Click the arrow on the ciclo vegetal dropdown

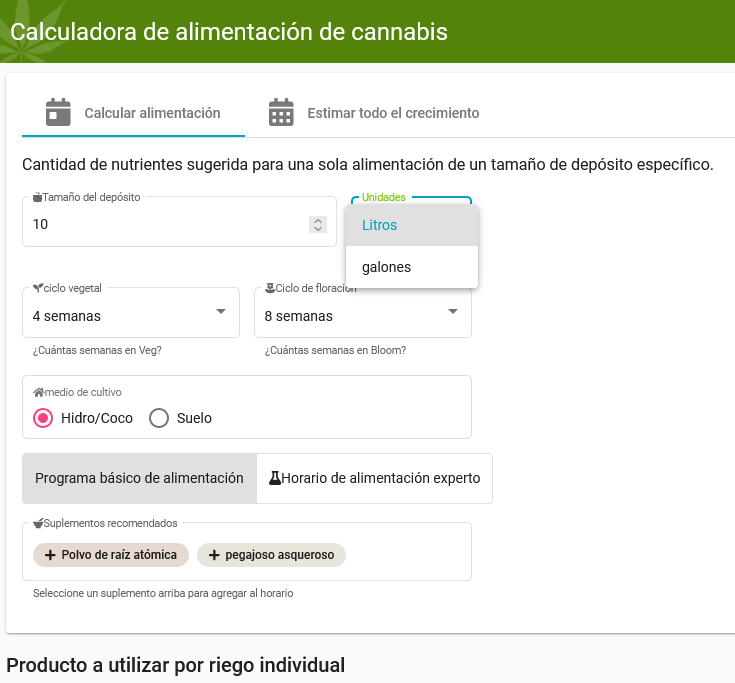click(x=221, y=311)
